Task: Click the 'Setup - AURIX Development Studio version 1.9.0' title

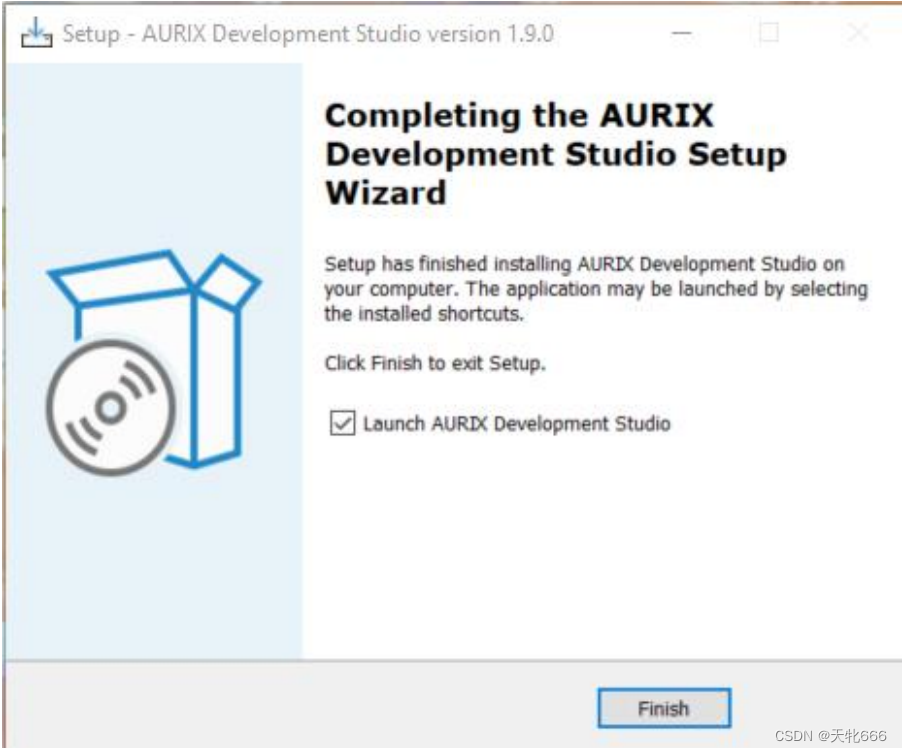Action: pyautogui.click(x=308, y=33)
